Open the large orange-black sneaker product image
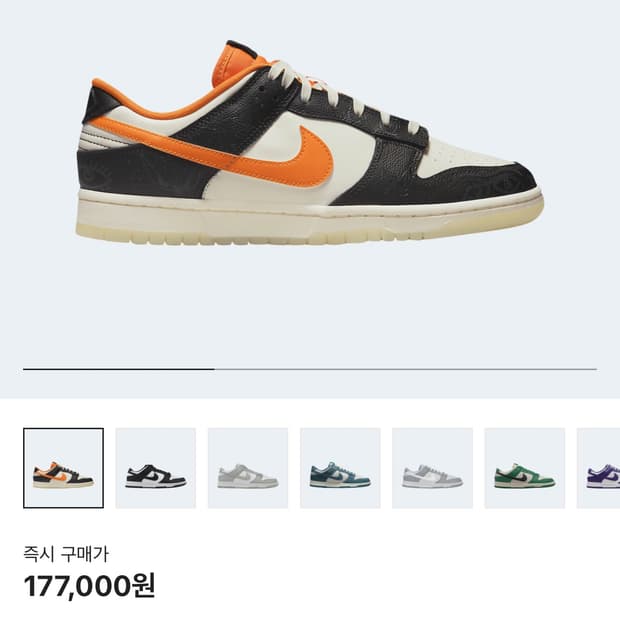This screenshot has width=620, height=620. 310,142
